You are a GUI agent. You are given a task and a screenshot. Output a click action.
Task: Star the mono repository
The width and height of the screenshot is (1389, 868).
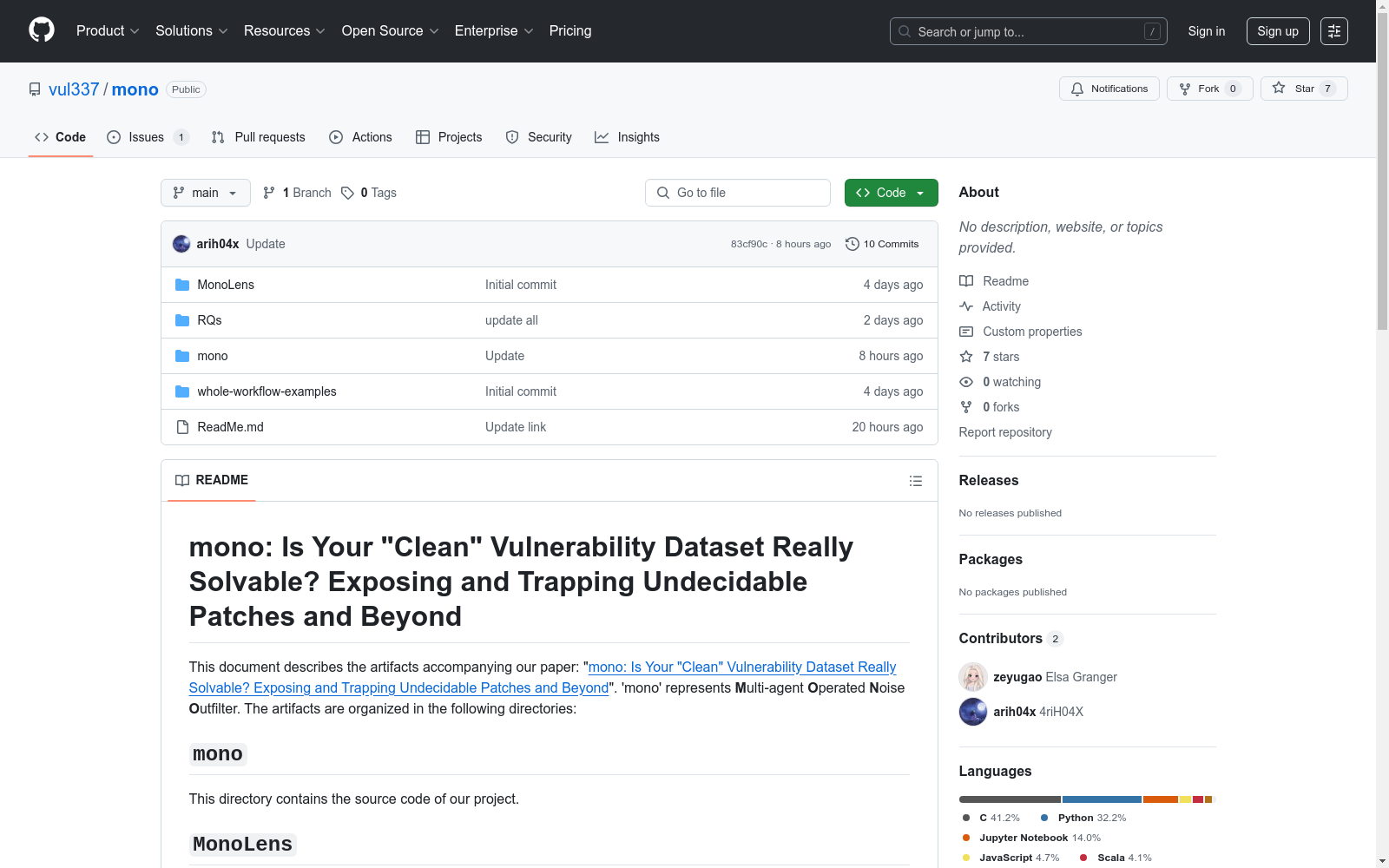[1304, 89]
